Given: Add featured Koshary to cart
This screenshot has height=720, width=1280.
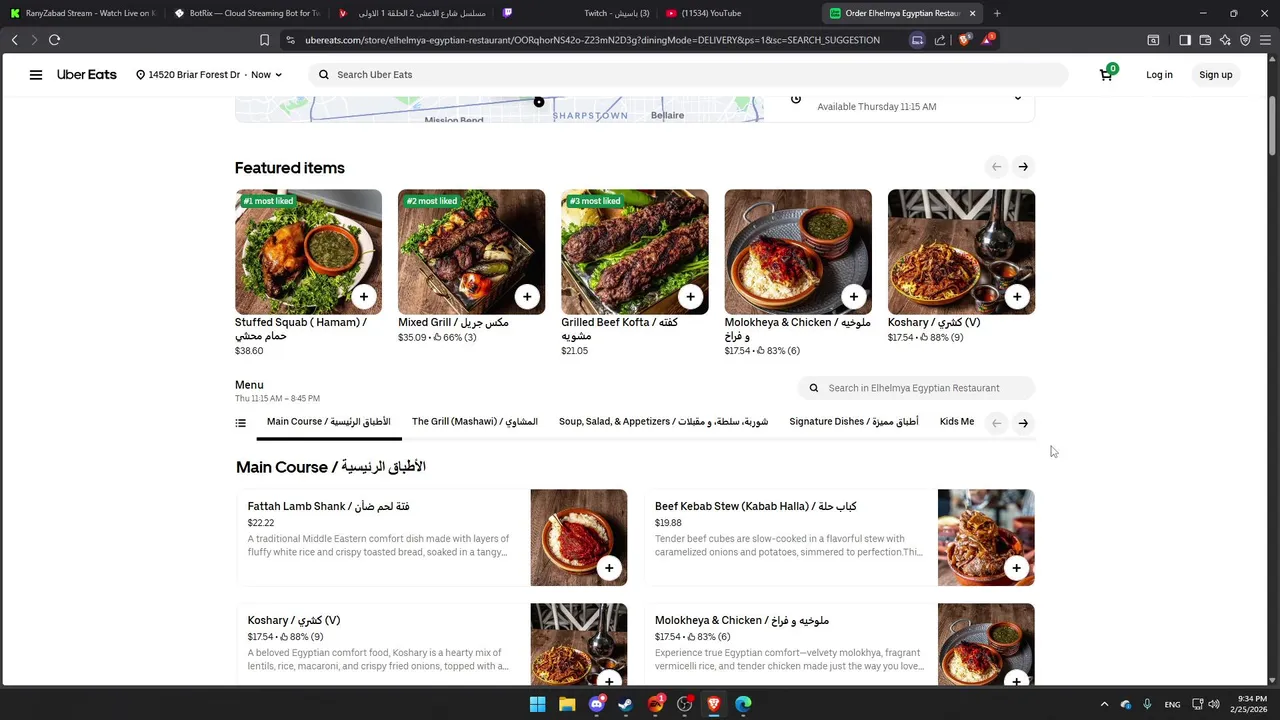Looking at the screenshot, I should (x=1017, y=297).
